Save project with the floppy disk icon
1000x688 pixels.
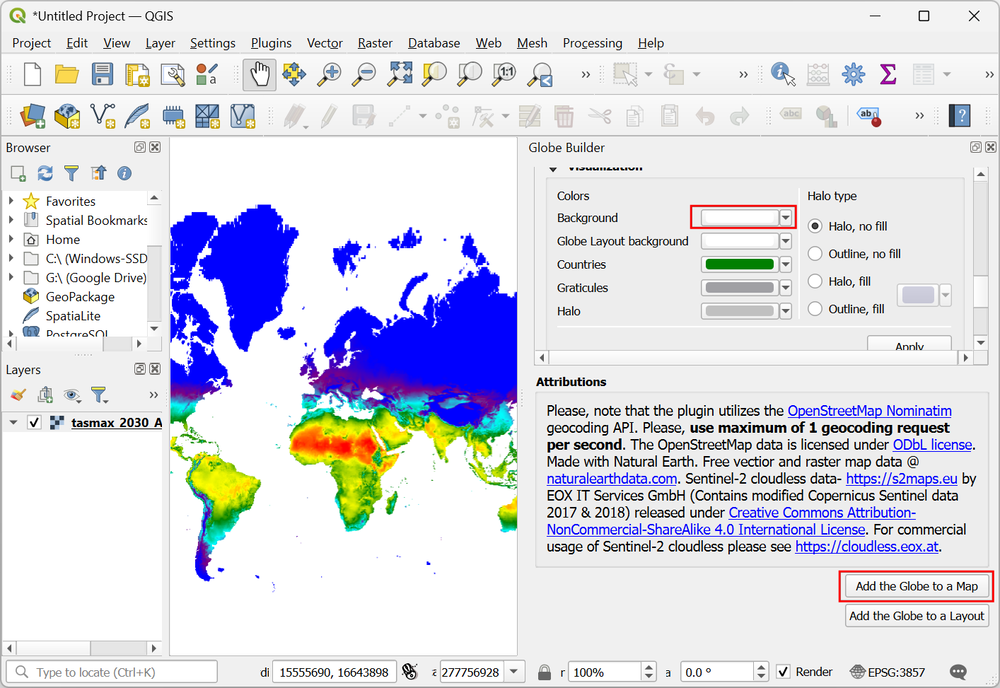click(x=102, y=74)
